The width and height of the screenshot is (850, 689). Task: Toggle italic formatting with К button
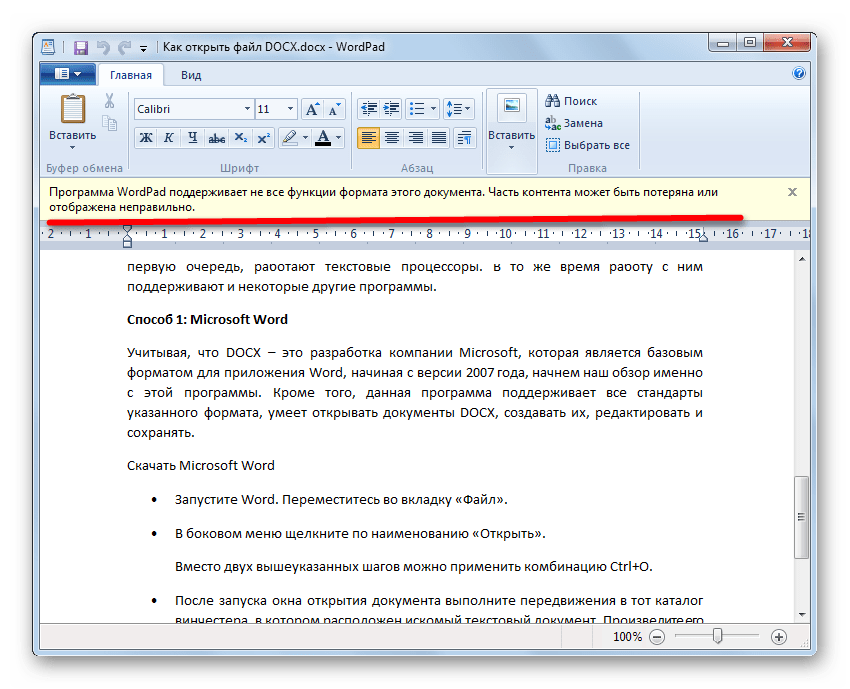[x=169, y=138]
